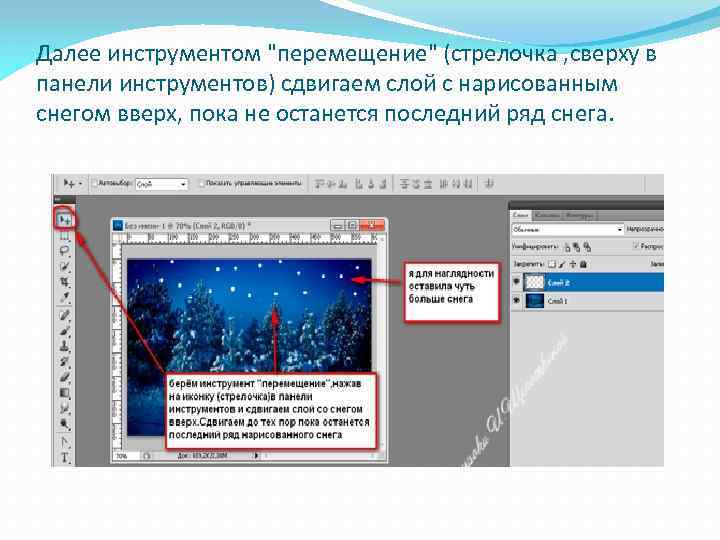Open the status bar info arrow menu
The image size is (720, 540).
tap(256, 456)
